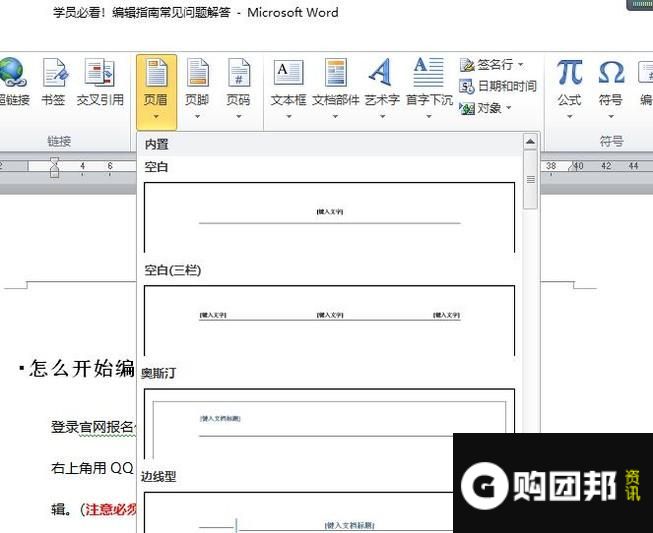The width and height of the screenshot is (653, 533).
Task: Expand the 页眉 dropdown arrow
Action: (x=156, y=117)
